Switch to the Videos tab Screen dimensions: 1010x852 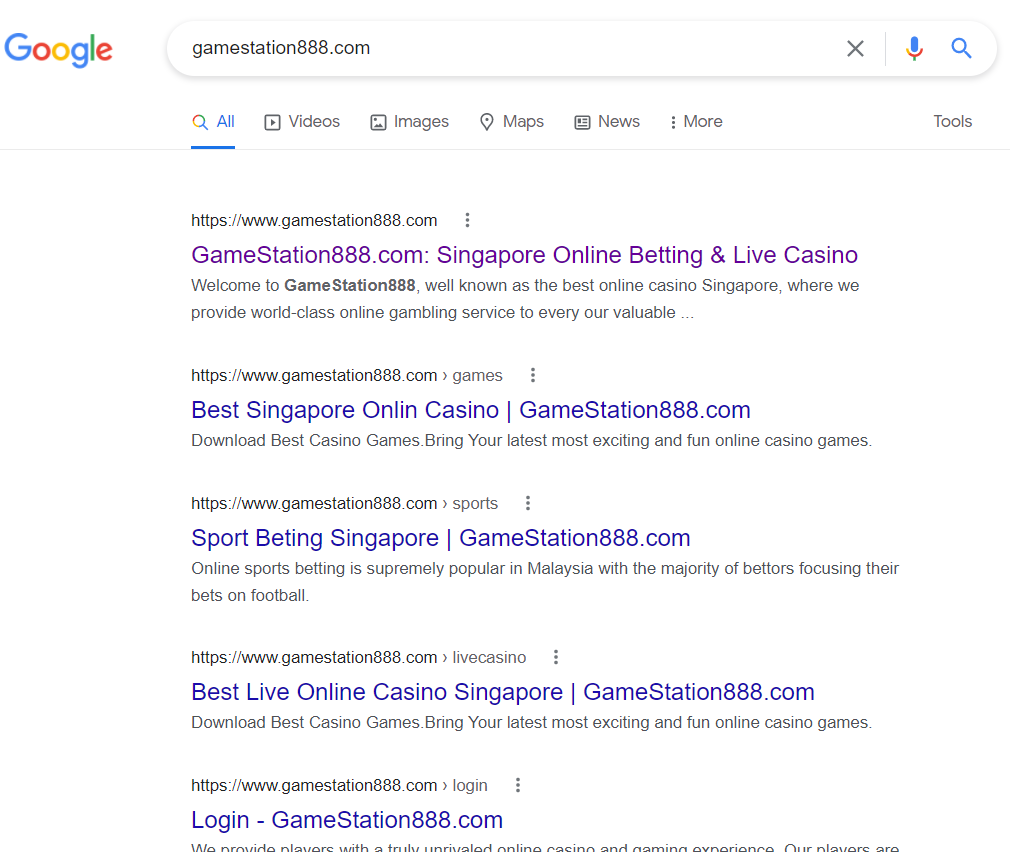coord(302,121)
